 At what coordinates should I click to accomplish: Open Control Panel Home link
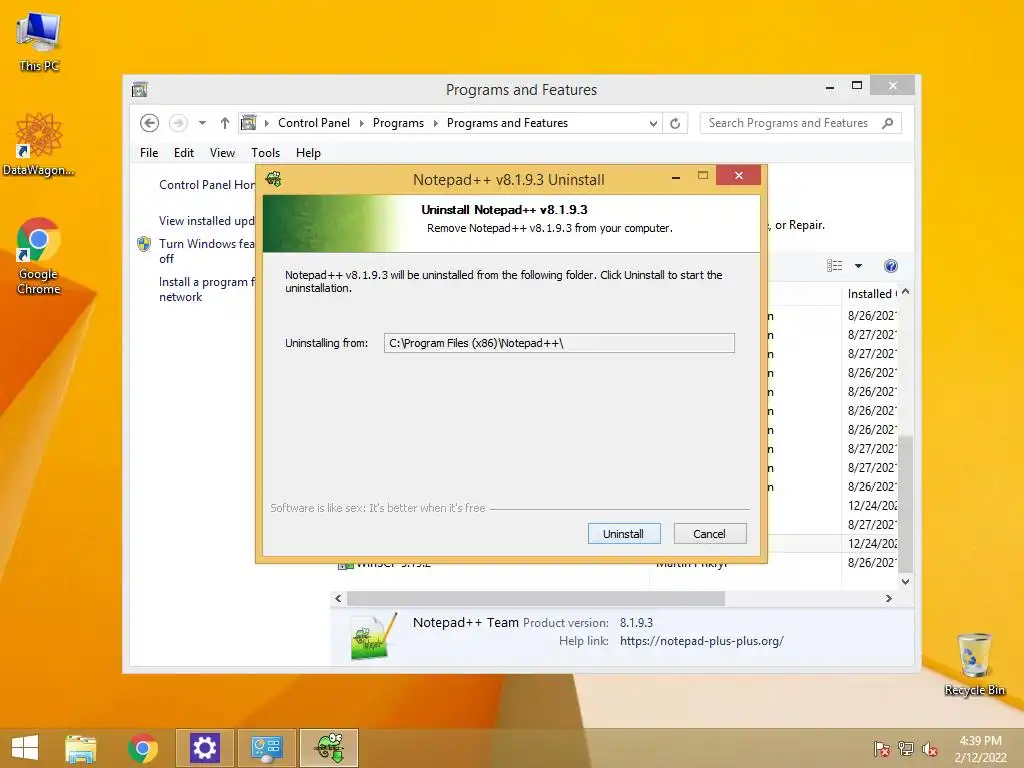[x=207, y=185]
